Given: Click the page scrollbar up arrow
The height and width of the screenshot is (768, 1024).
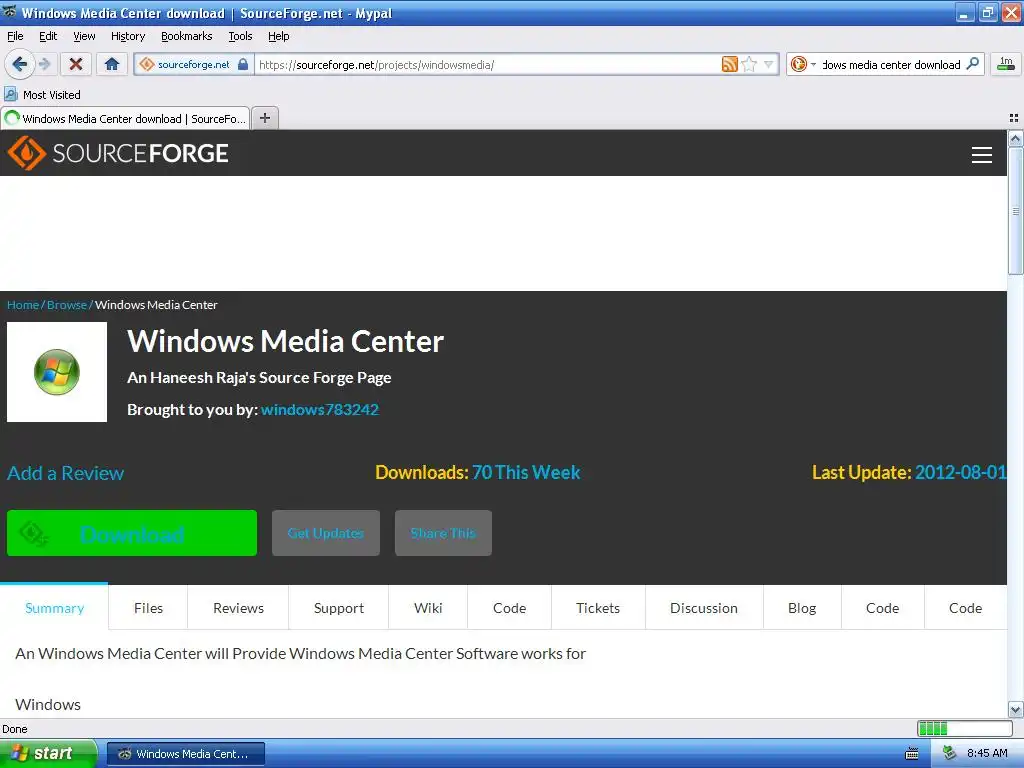Looking at the screenshot, I should (x=1016, y=138).
